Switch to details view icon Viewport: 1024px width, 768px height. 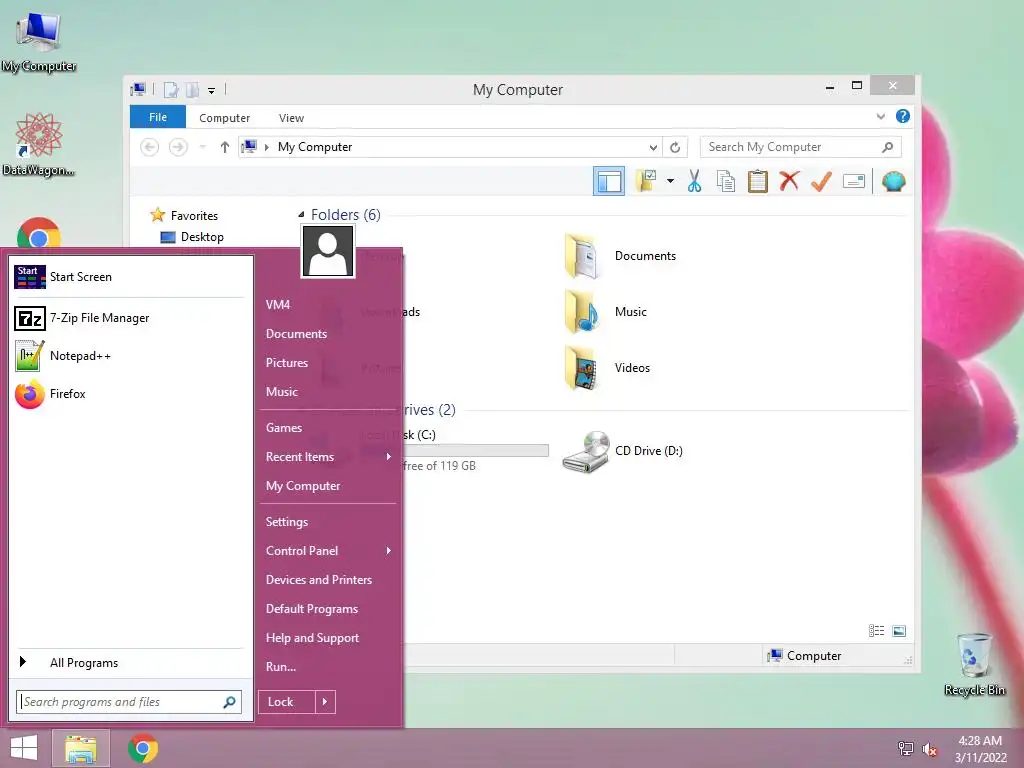(x=876, y=630)
